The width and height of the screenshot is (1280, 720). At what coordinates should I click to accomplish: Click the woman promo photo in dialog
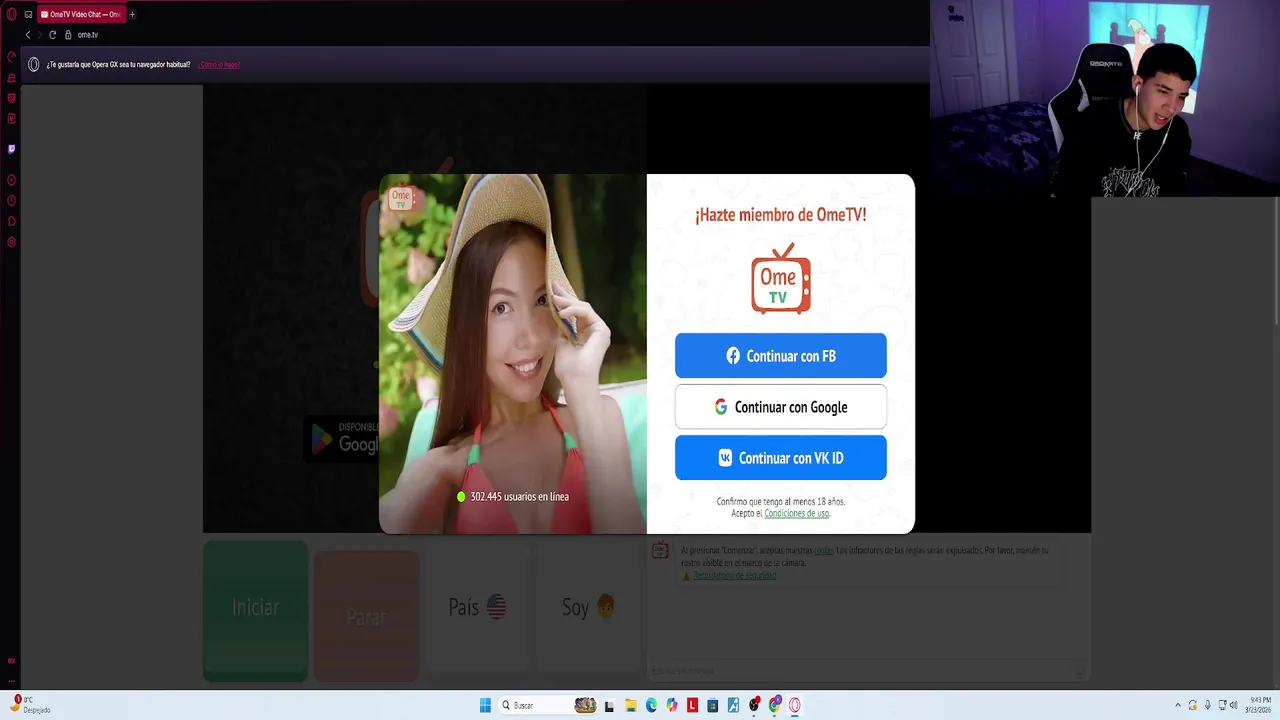(x=513, y=354)
